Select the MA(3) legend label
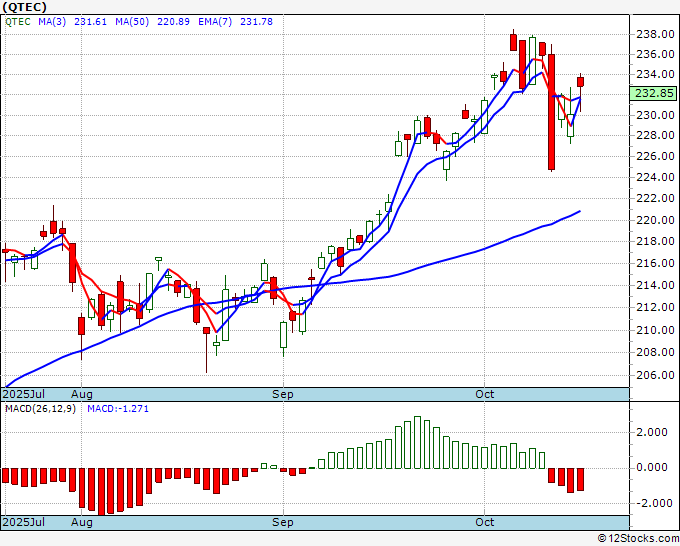680x546 pixels. [52, 22]
